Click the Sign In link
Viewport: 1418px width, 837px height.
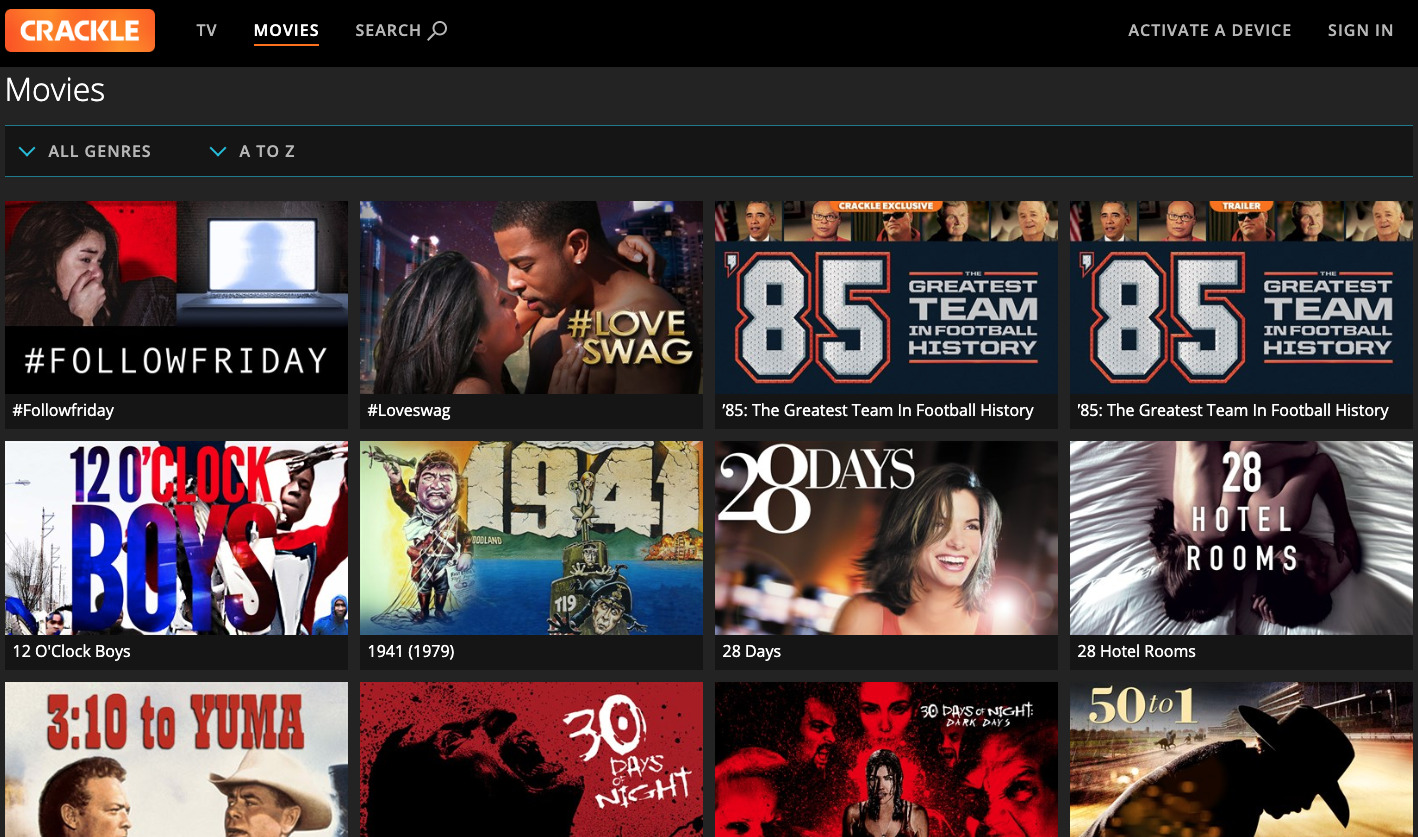1360,30
